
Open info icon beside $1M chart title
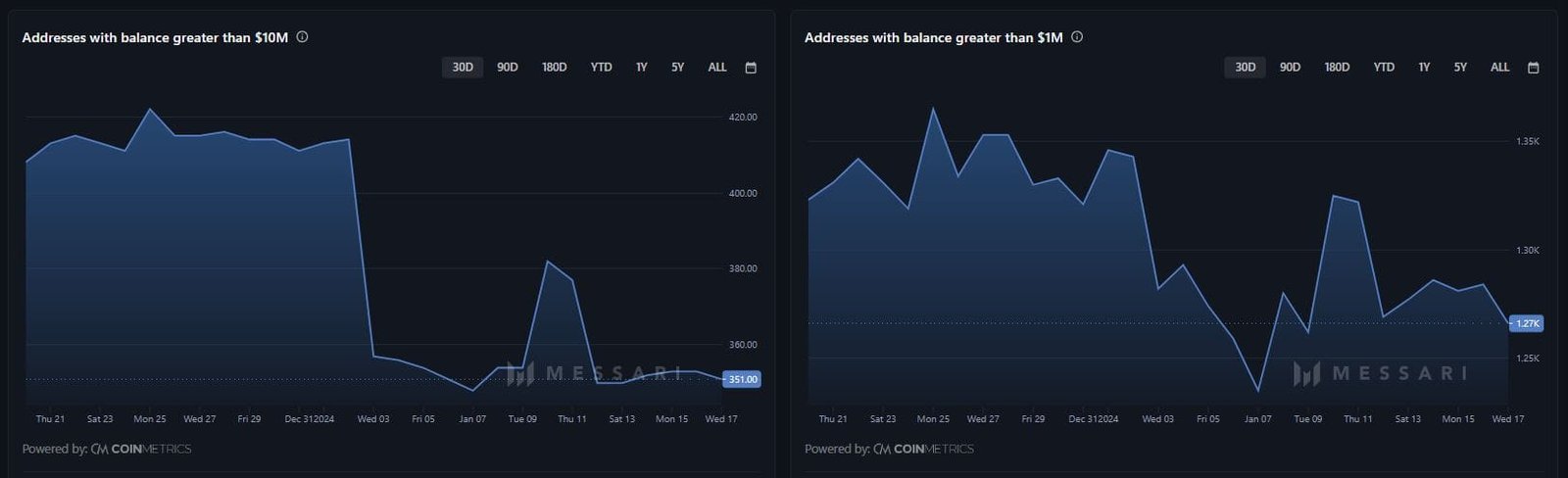1077,37
